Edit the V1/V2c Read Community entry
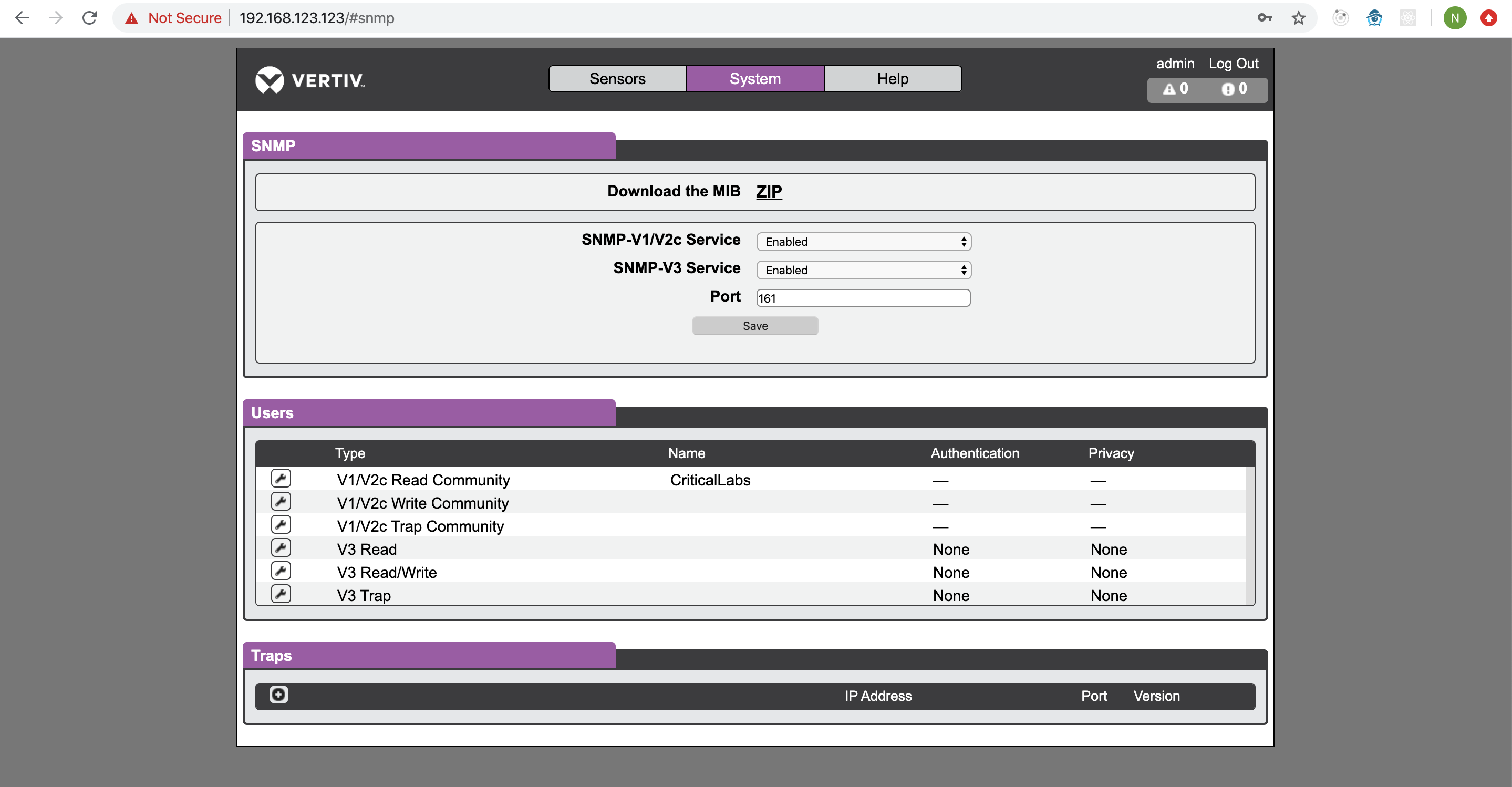1512x787 pixels. [281, 478]
